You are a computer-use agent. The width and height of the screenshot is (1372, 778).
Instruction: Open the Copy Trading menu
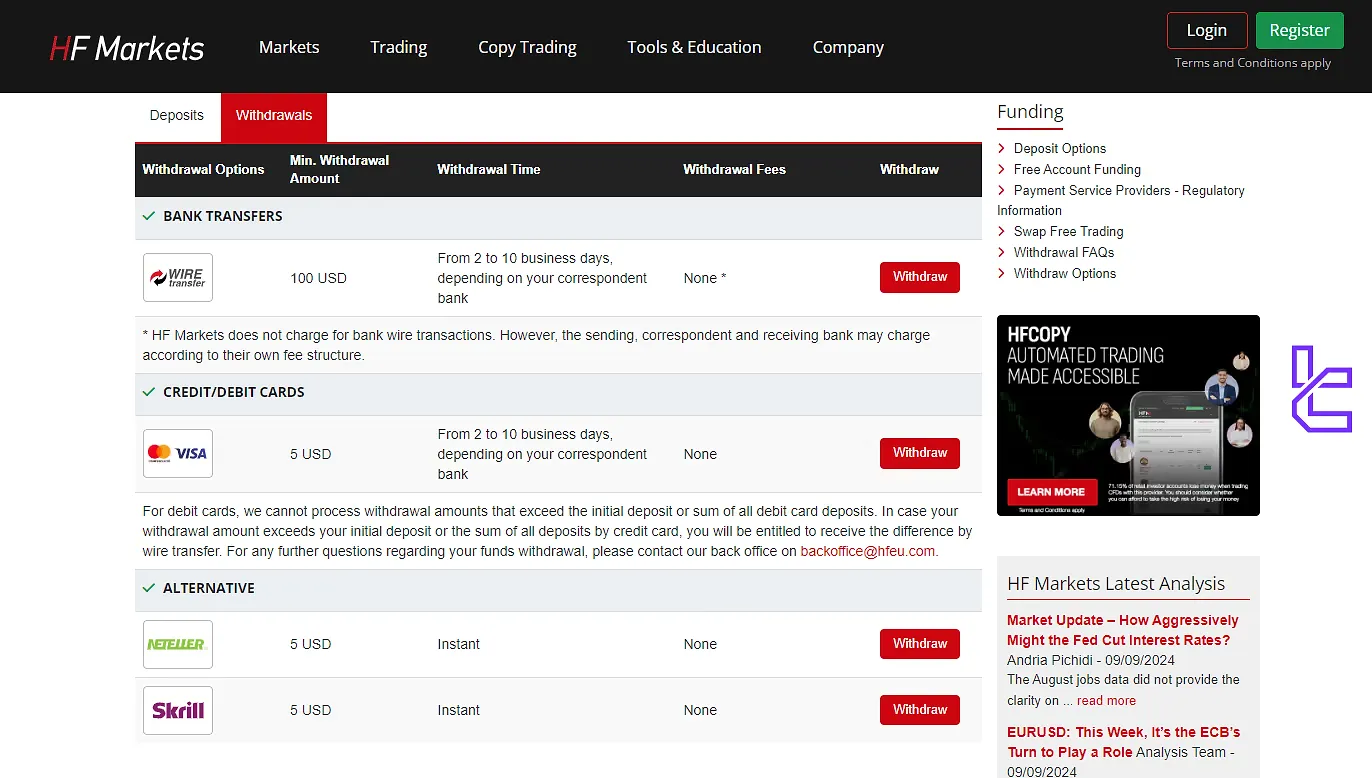pos(527,47)
